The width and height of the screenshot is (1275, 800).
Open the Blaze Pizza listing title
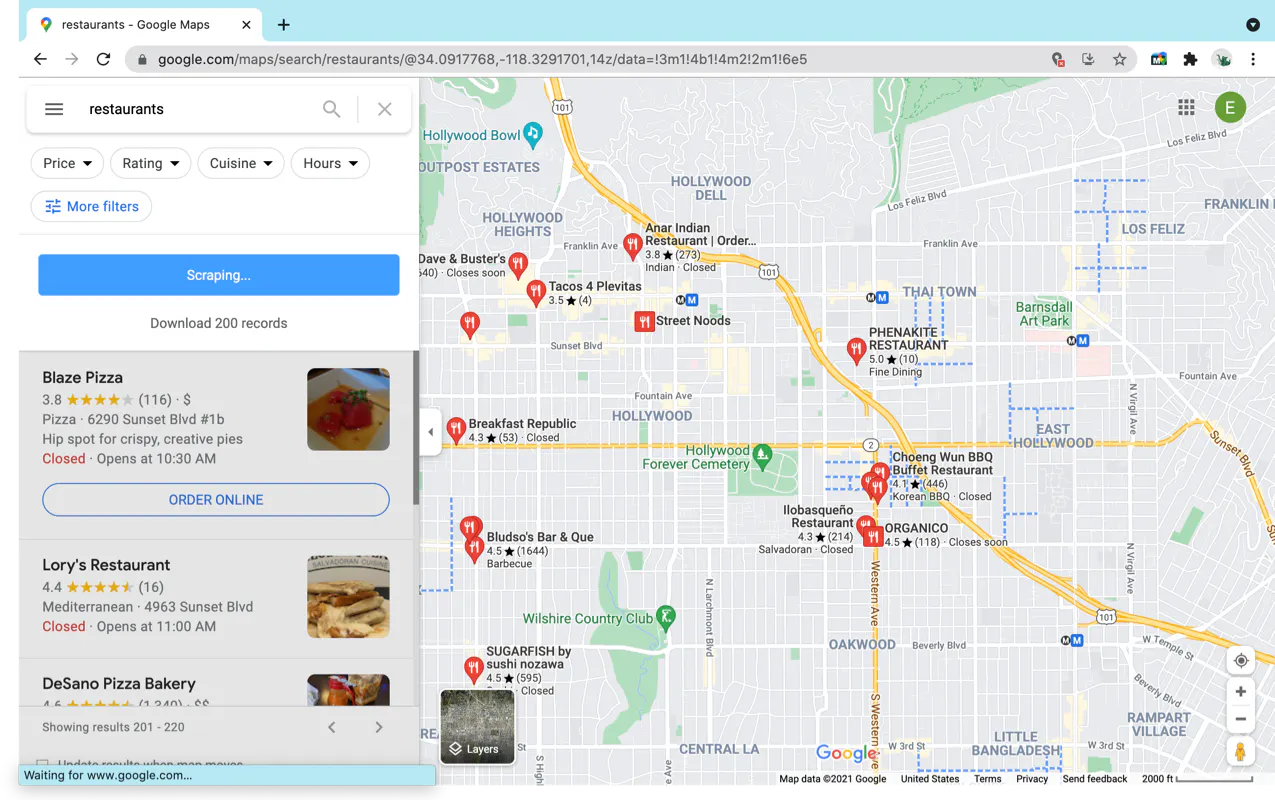click(83, 377)
